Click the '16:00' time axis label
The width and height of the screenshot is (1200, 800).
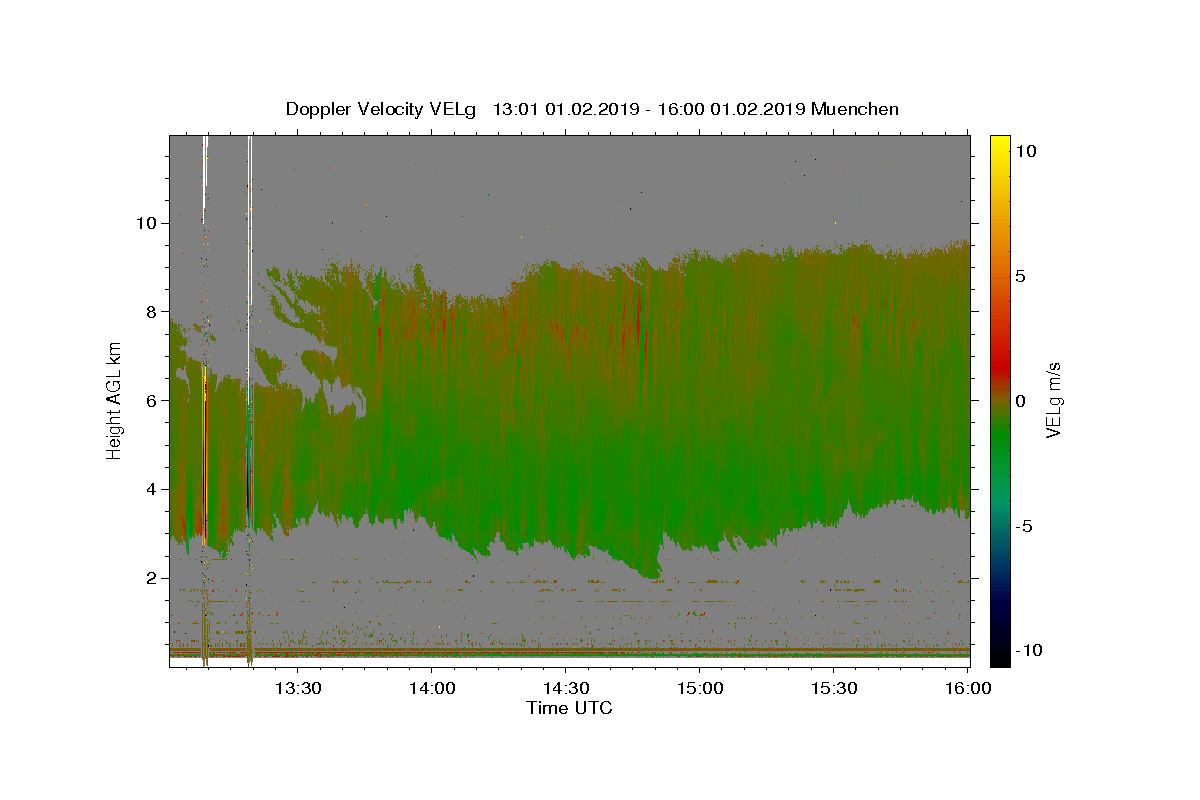coord(967,688)
